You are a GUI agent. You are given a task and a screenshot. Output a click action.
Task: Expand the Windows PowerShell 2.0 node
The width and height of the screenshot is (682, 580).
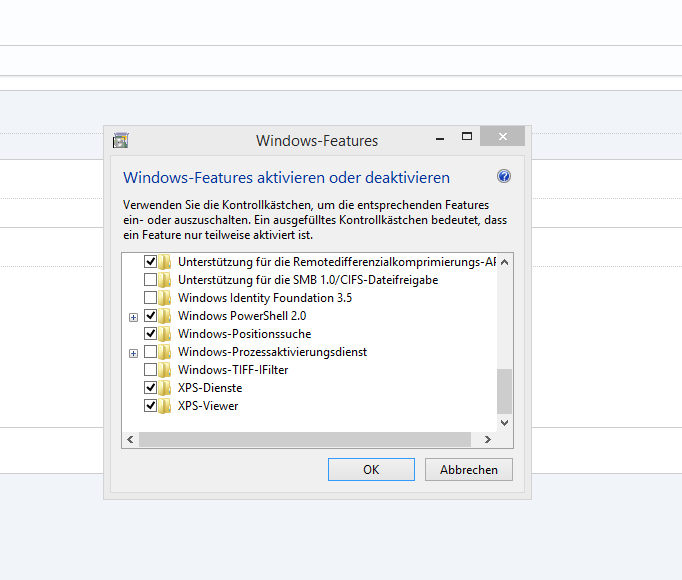(134, 318)
